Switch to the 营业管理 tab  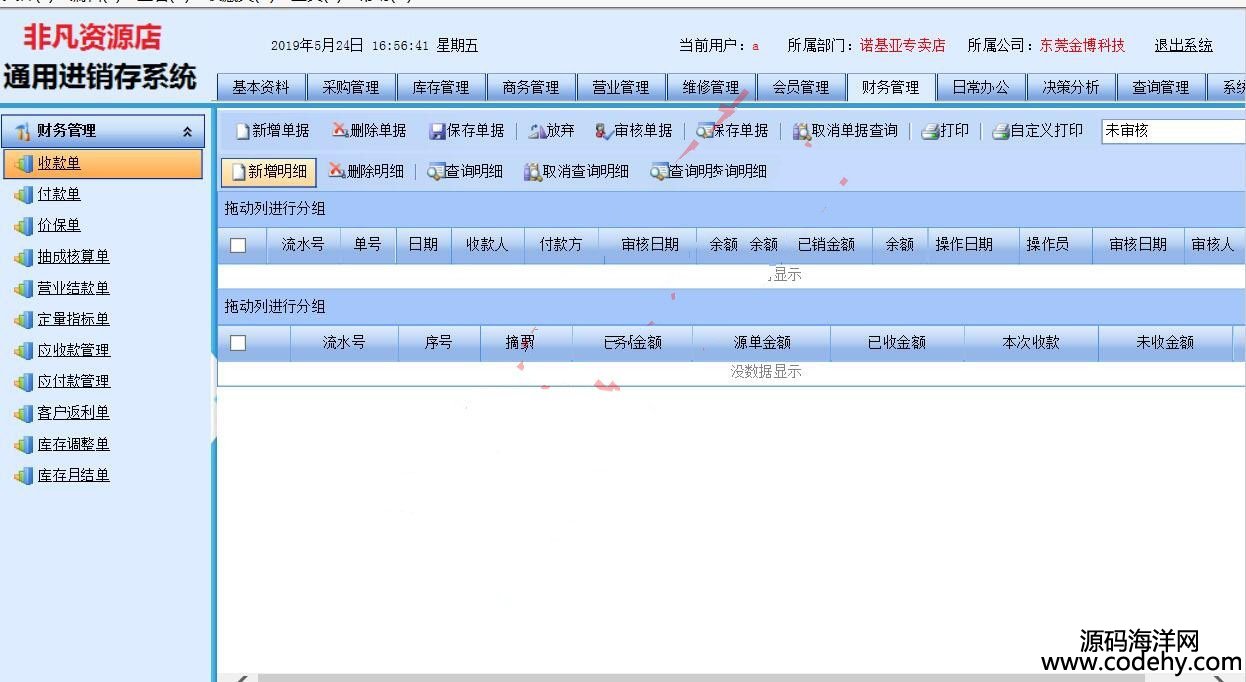tap(621, 87)
